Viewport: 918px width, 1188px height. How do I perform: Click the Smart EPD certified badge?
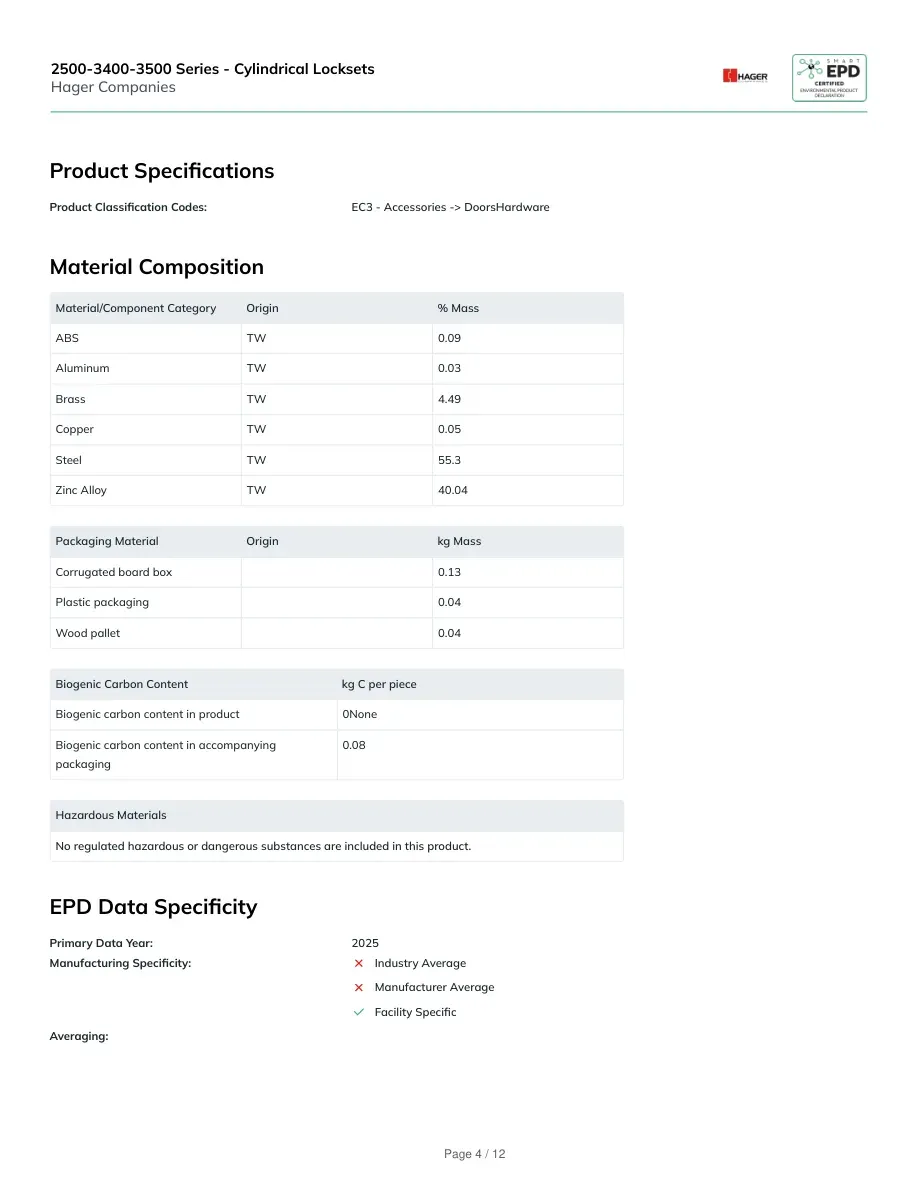click(829, 77)
